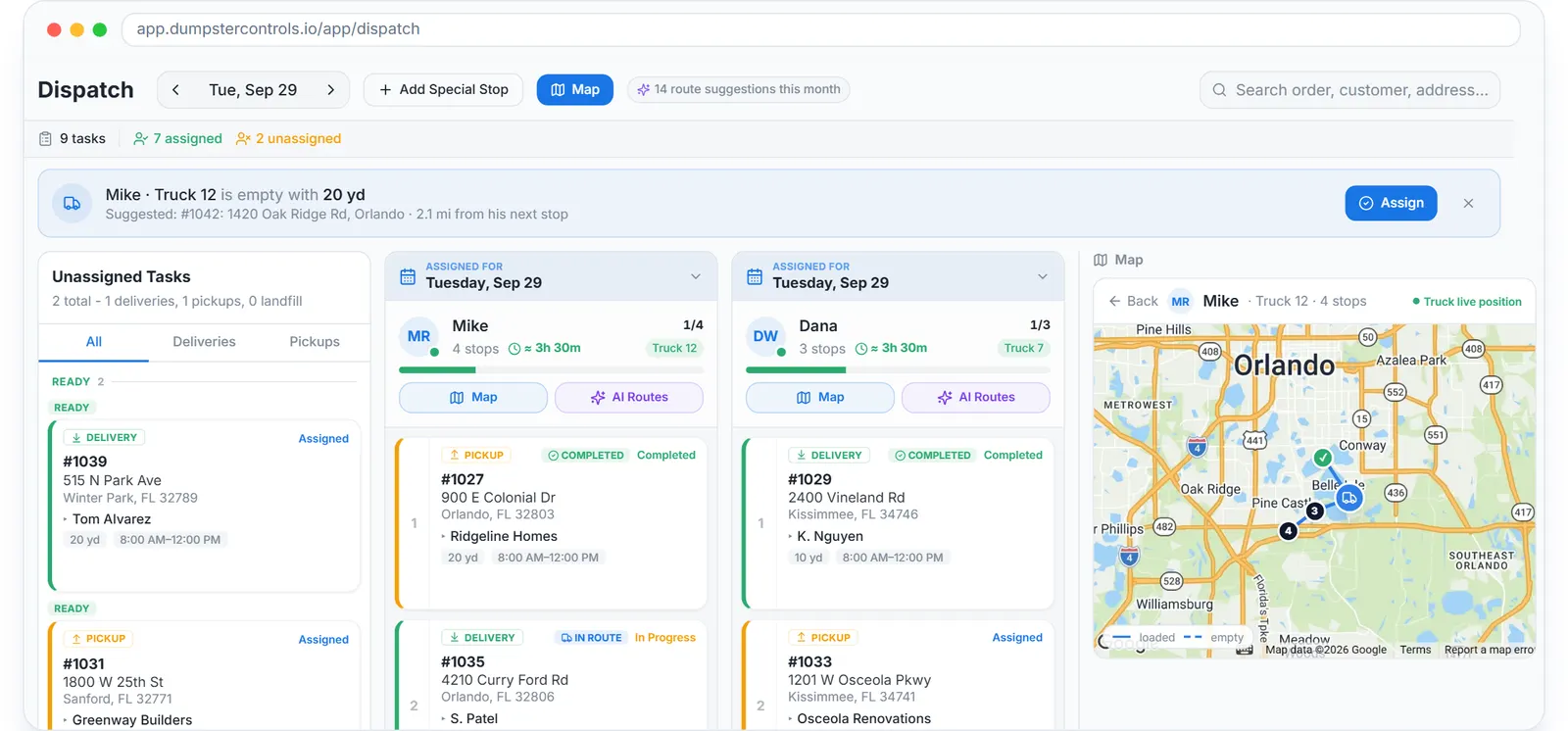This screenshot has height=731, width=1568.
Task: Click the MR badge in map header
Action: 1181,302
